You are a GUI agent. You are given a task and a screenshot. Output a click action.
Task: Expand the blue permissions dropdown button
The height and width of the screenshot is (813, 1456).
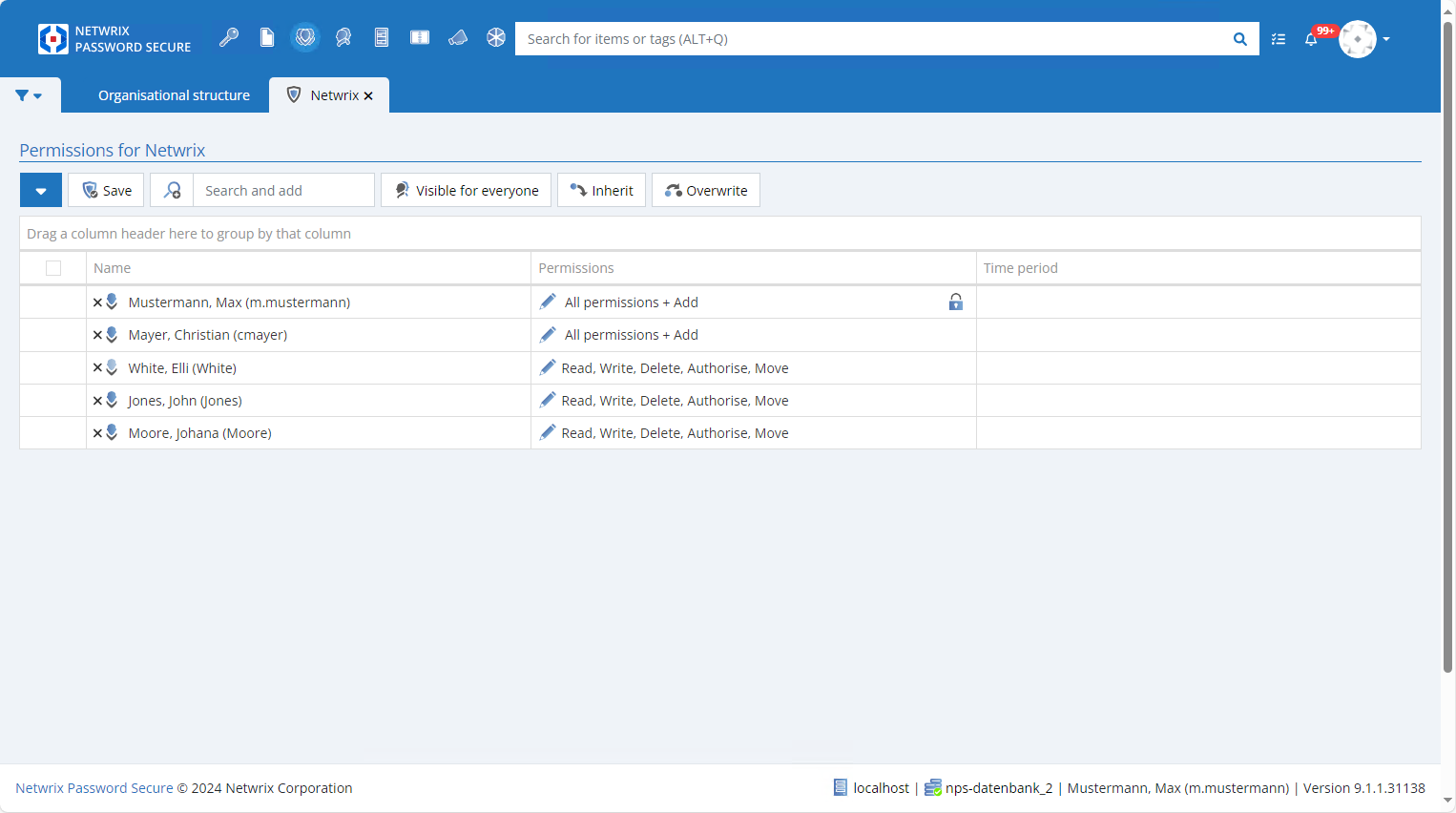[x=41, y=190]
